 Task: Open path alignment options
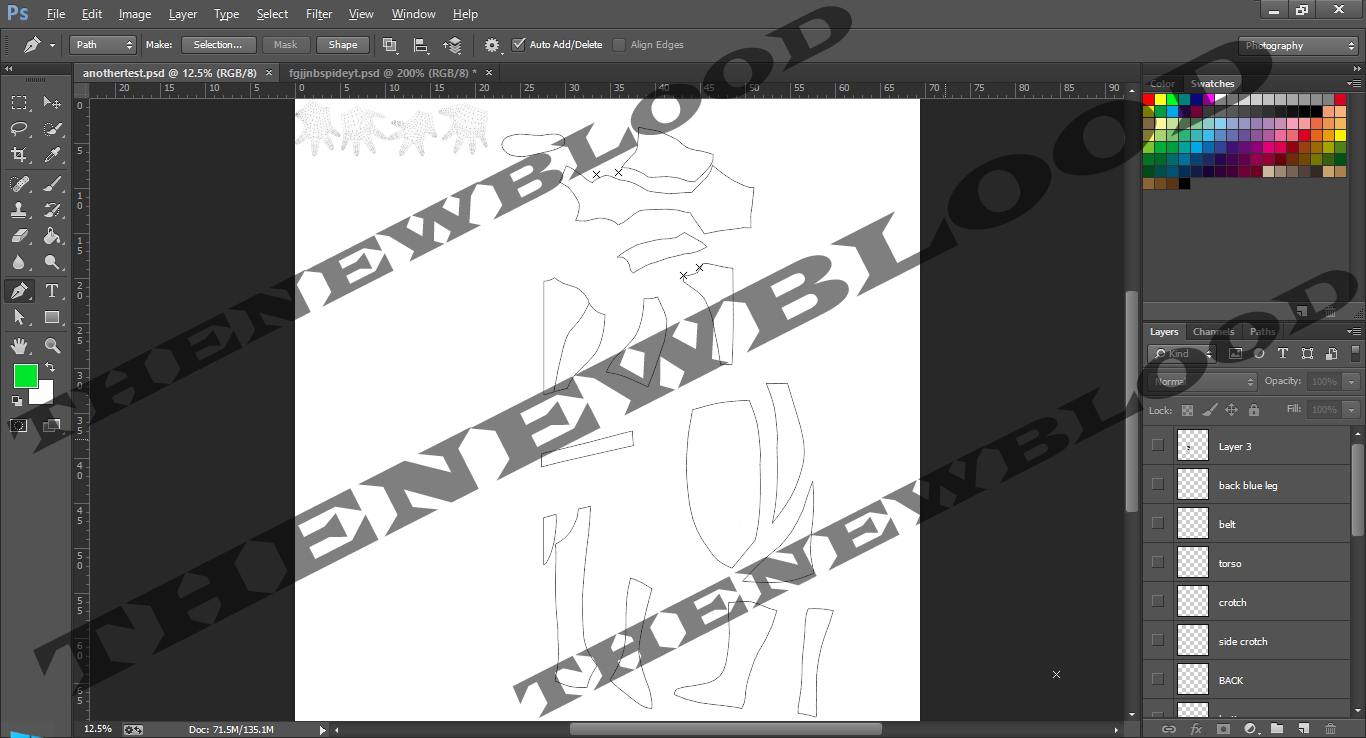(x=421, y=45)
